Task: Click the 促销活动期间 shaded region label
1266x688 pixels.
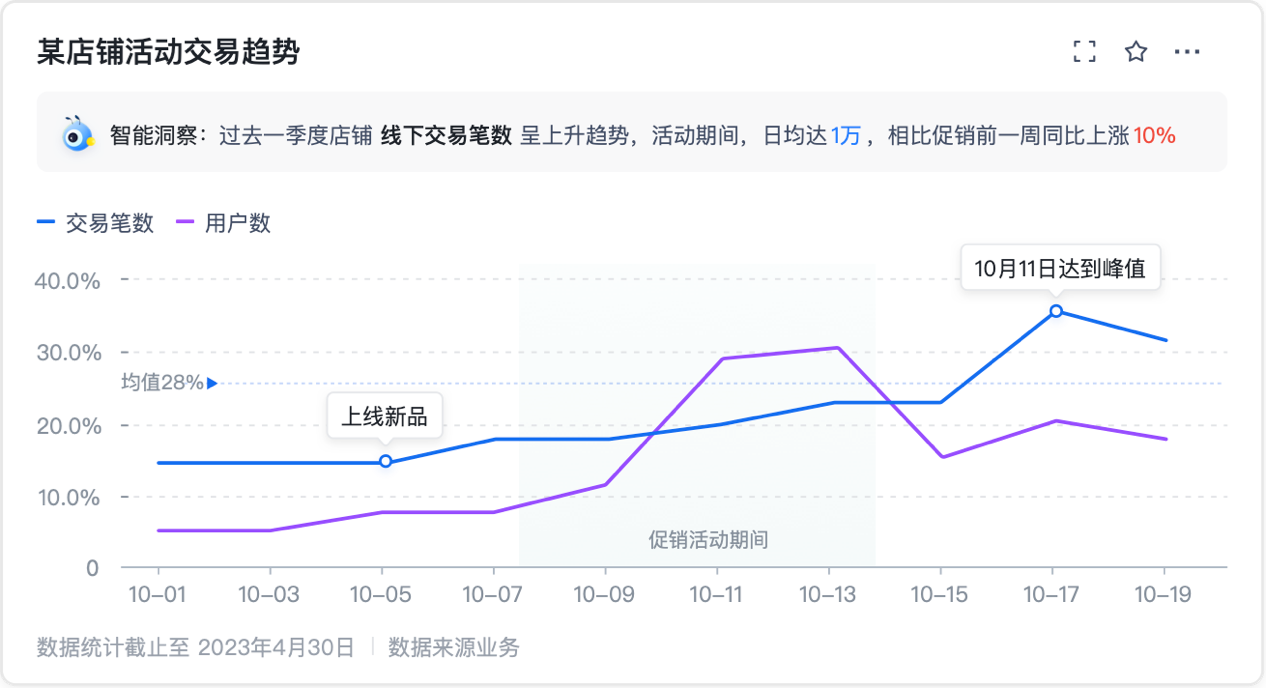Action: [x=708, y=540]
